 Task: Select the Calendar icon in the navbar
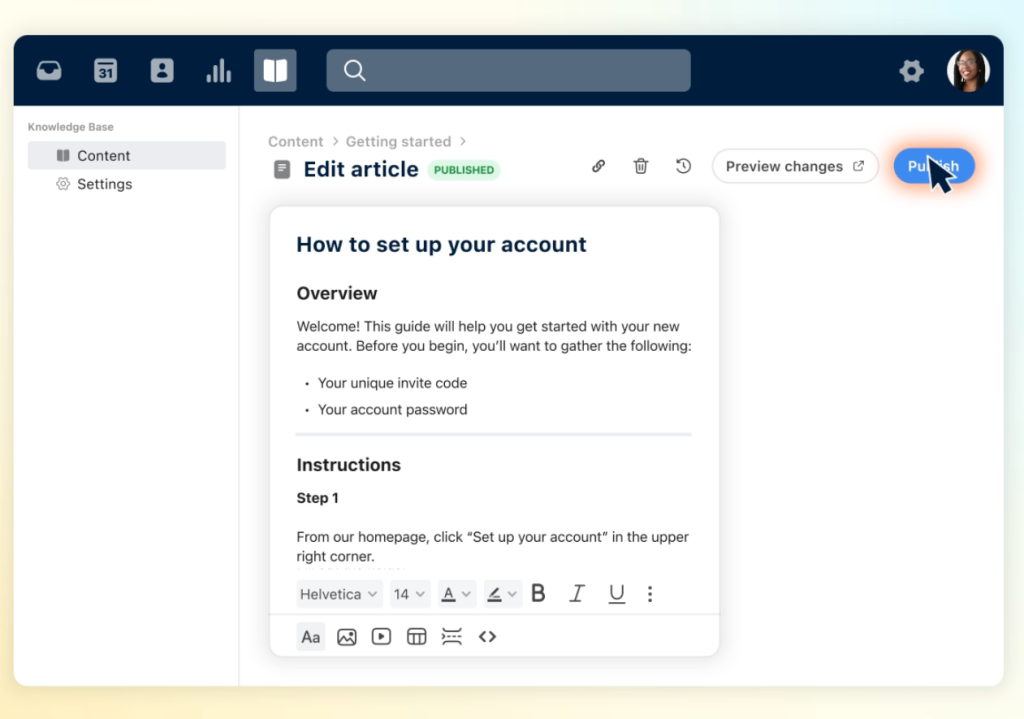tap(105, 70)
